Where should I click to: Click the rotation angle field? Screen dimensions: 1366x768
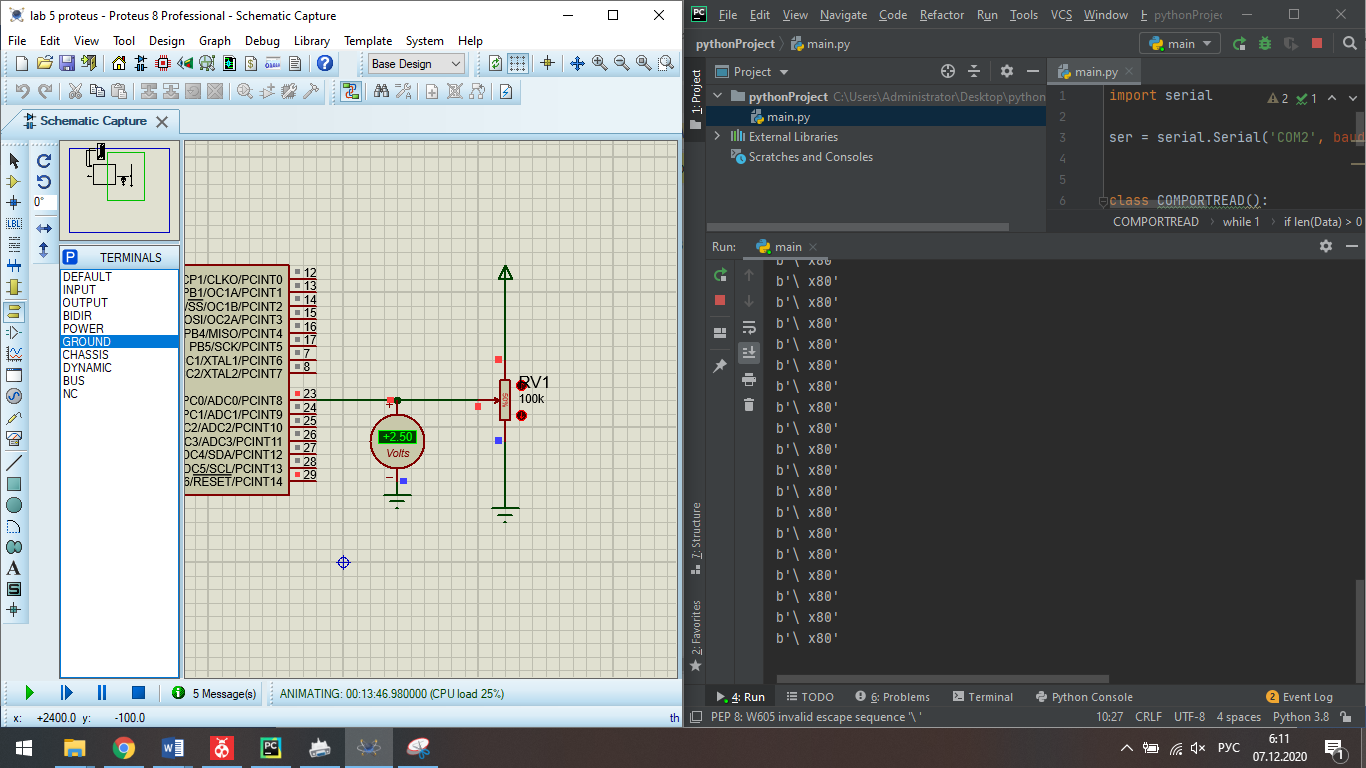[x=45, y=202]
